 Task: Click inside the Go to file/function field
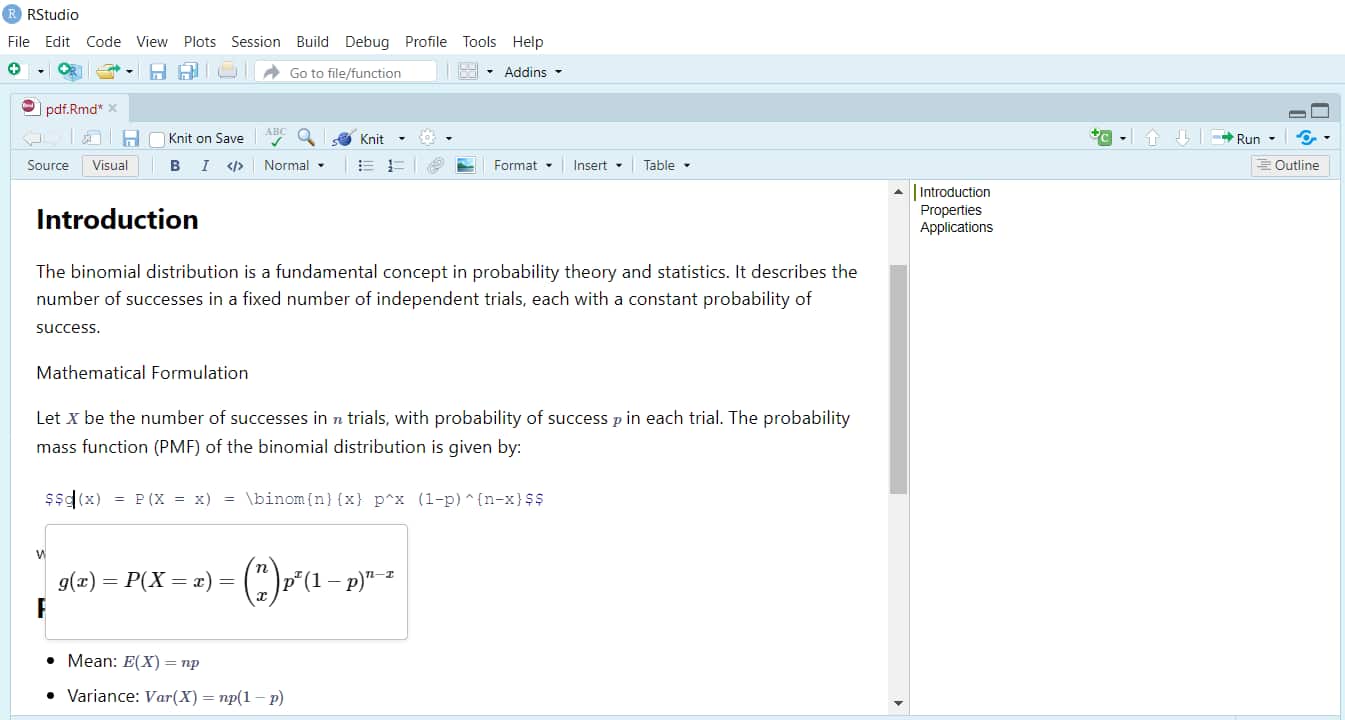tap(345, 72)
